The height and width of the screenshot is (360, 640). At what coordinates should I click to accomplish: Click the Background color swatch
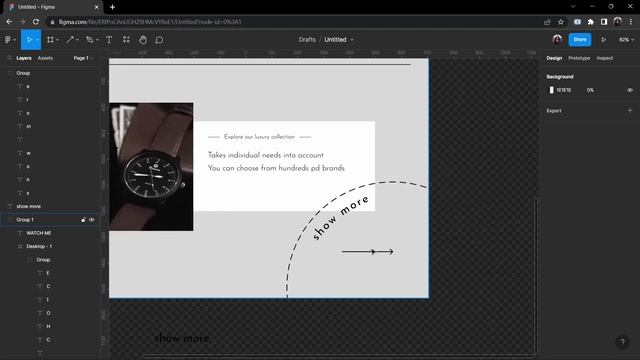551,90
